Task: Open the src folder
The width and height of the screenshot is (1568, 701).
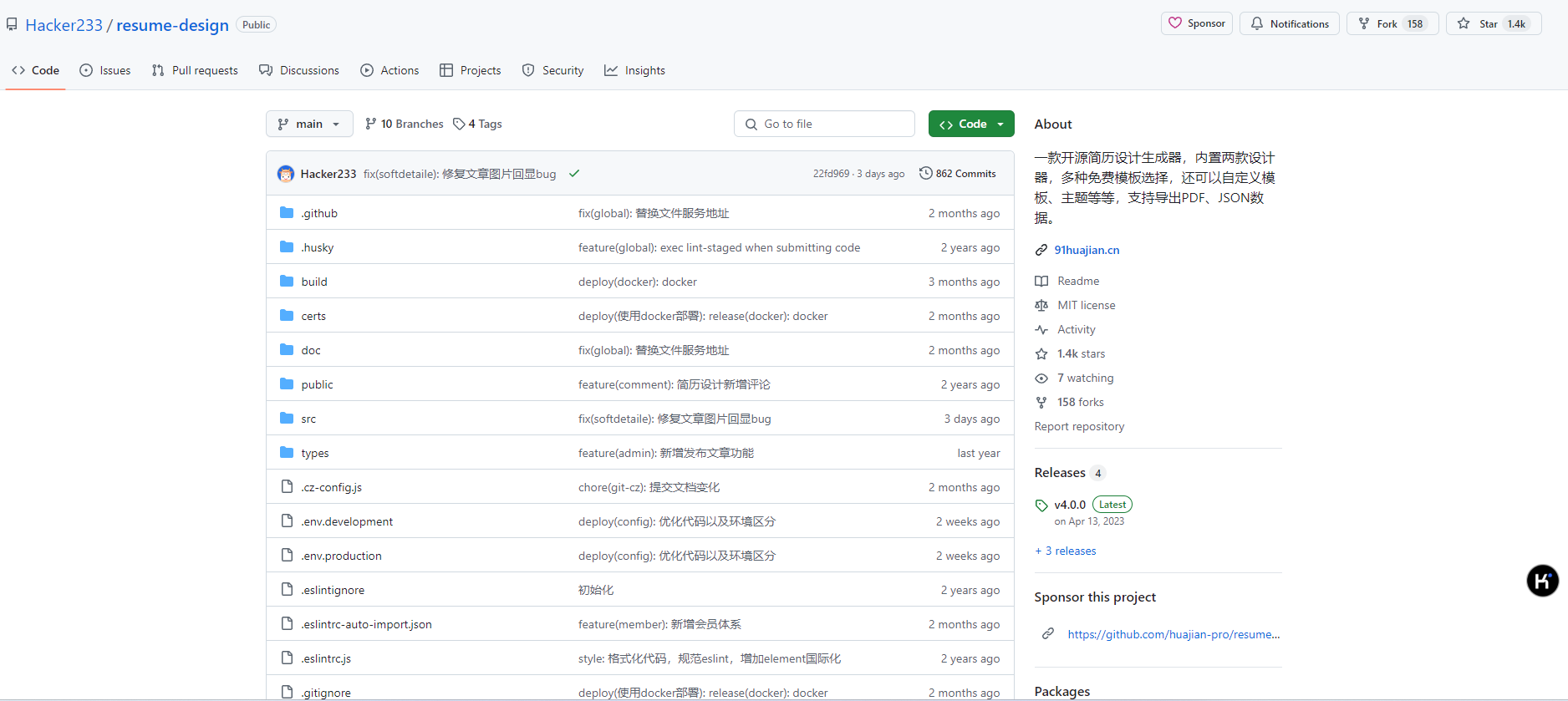Action: [308, 419]
